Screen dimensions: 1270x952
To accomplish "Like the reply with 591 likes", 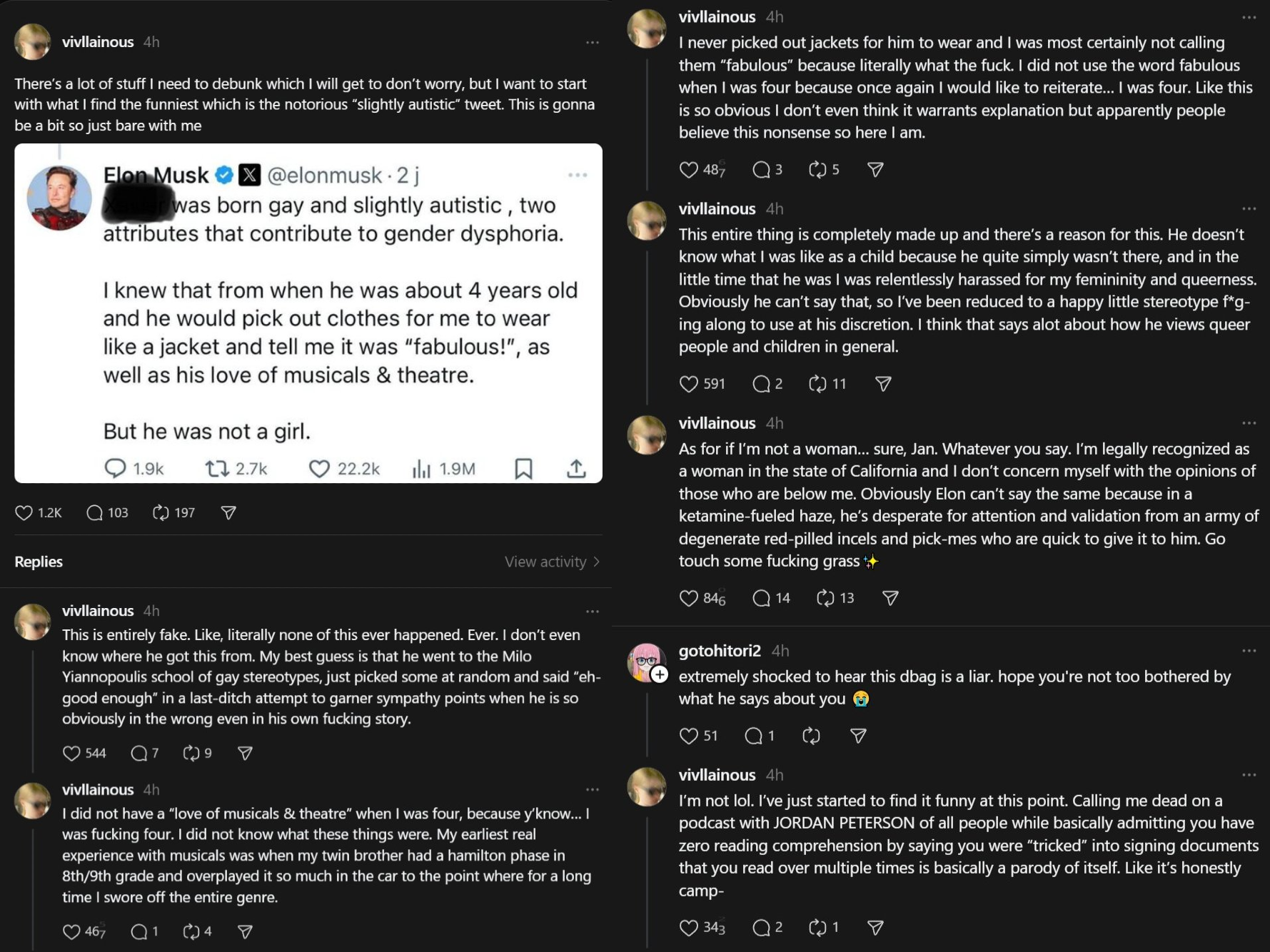I will tap(688, 384).
